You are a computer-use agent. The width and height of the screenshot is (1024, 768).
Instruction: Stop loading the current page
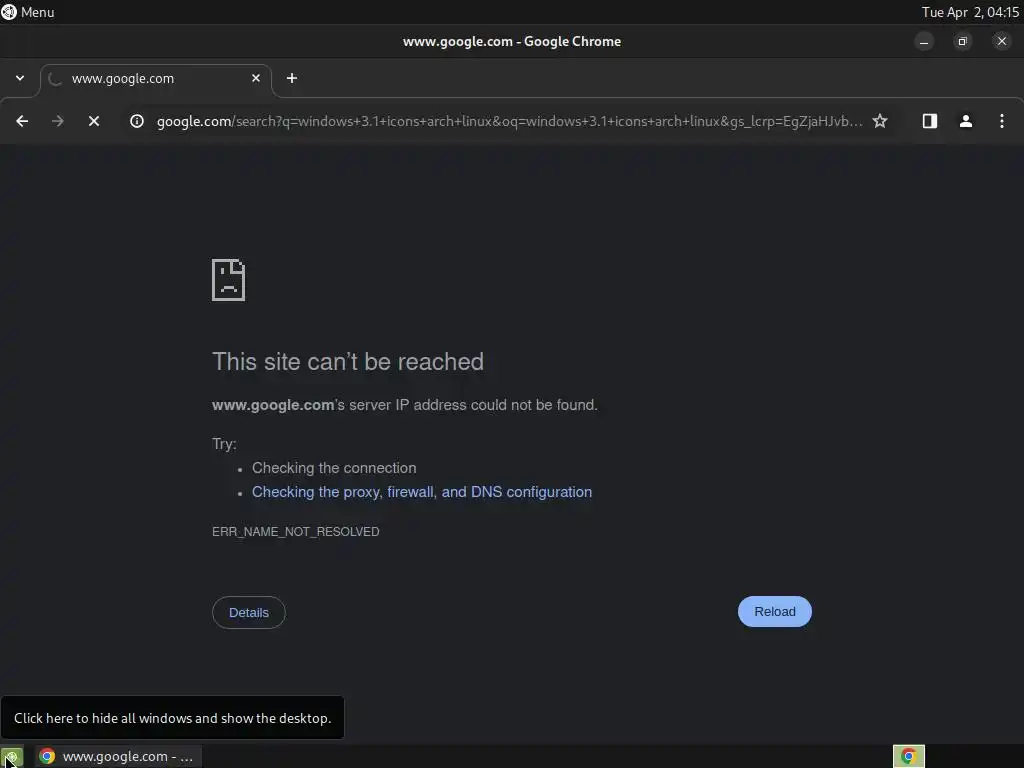point(93,121)
